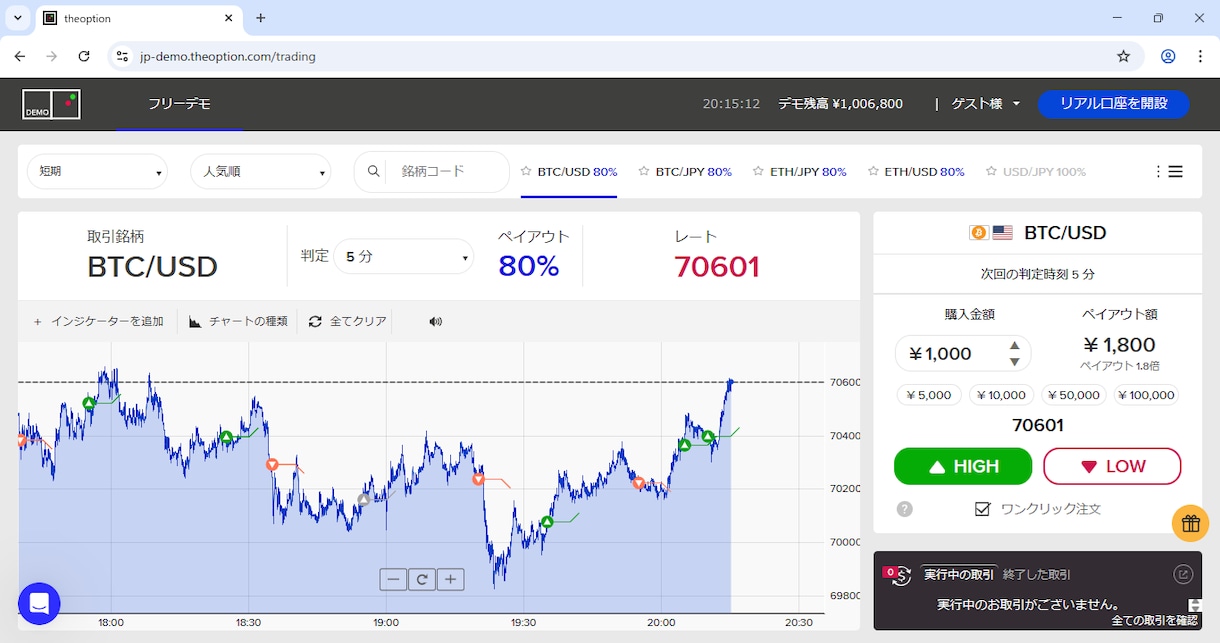This screenshot has width=1220, height=643.
Task: Mute chart sound with speaker icon
Action: [x=435, y=322]
